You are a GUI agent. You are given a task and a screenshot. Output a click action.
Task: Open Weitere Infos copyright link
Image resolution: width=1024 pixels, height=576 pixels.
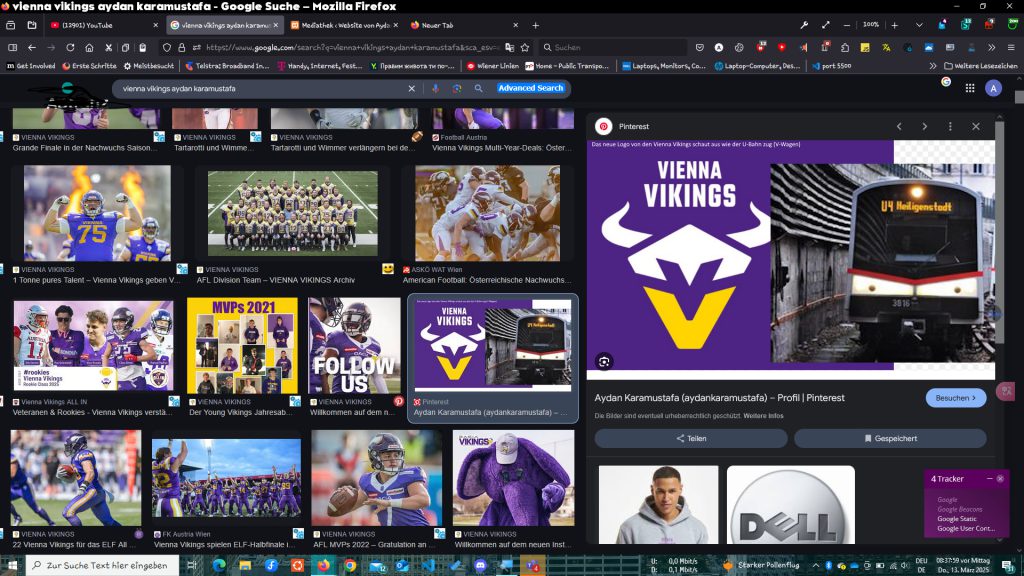(x=763, y=416)
